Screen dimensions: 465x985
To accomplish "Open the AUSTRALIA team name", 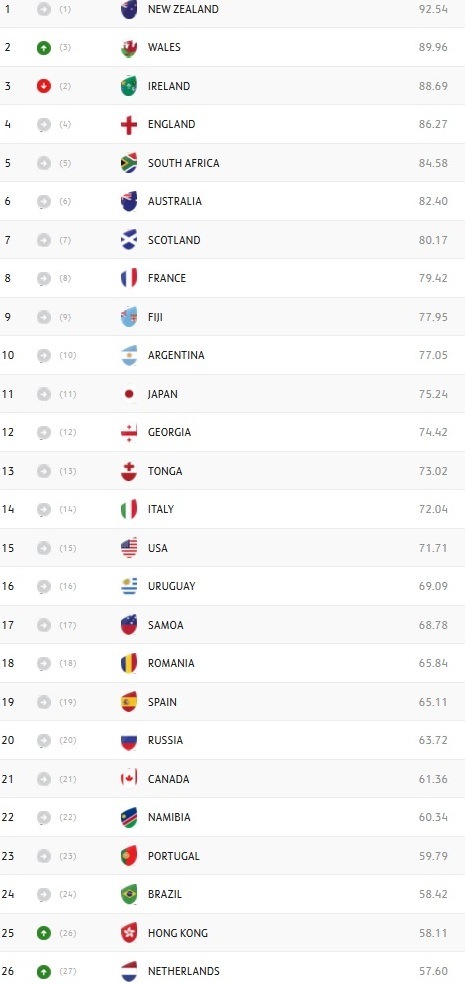I will [175, 201].
